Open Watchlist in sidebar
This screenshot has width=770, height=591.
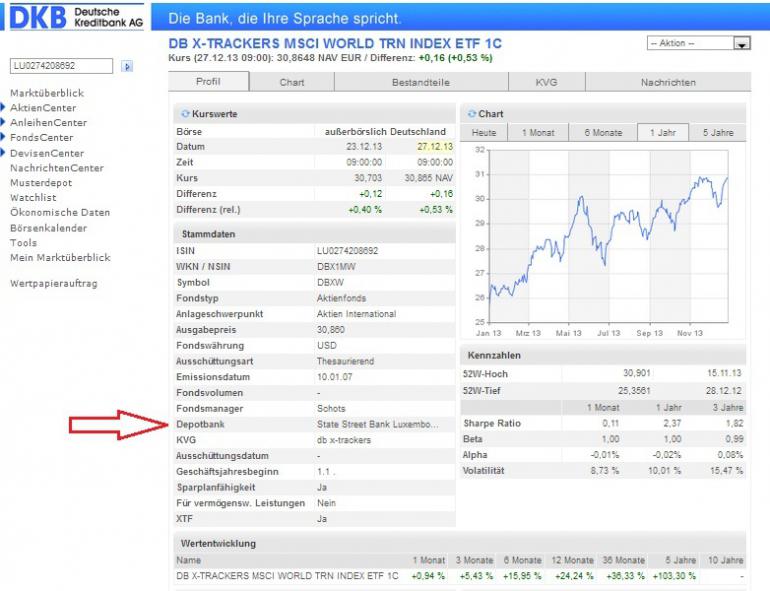[33, 197]
